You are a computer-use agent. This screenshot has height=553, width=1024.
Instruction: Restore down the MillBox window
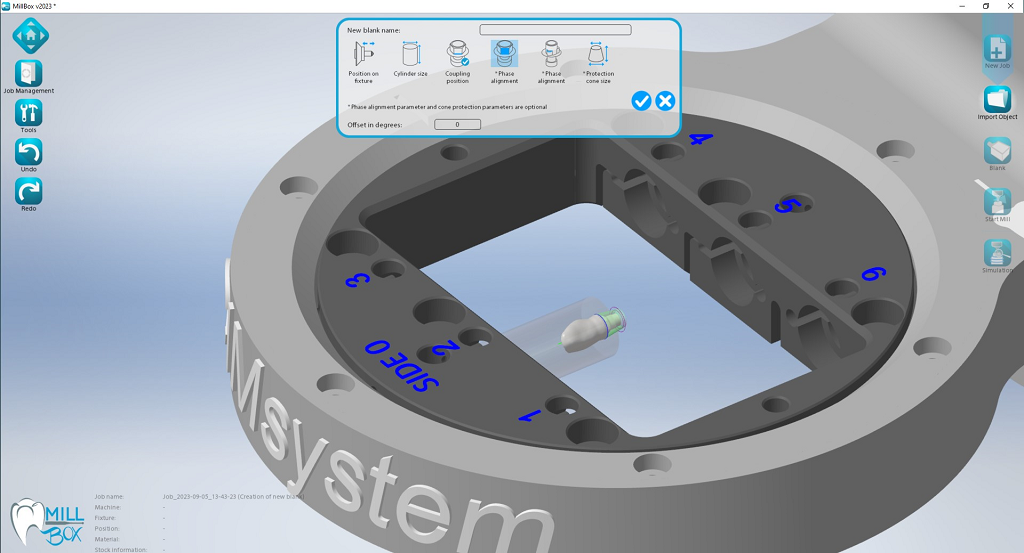pyautogui.click(x=986, y=6)
